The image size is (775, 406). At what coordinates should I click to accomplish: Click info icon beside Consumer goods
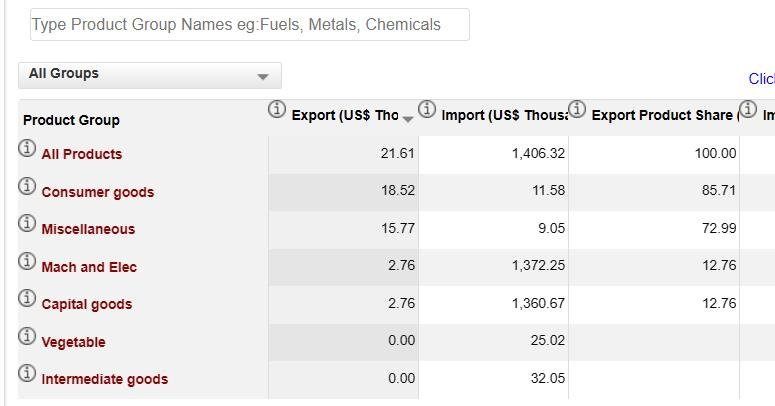[27, 187]
